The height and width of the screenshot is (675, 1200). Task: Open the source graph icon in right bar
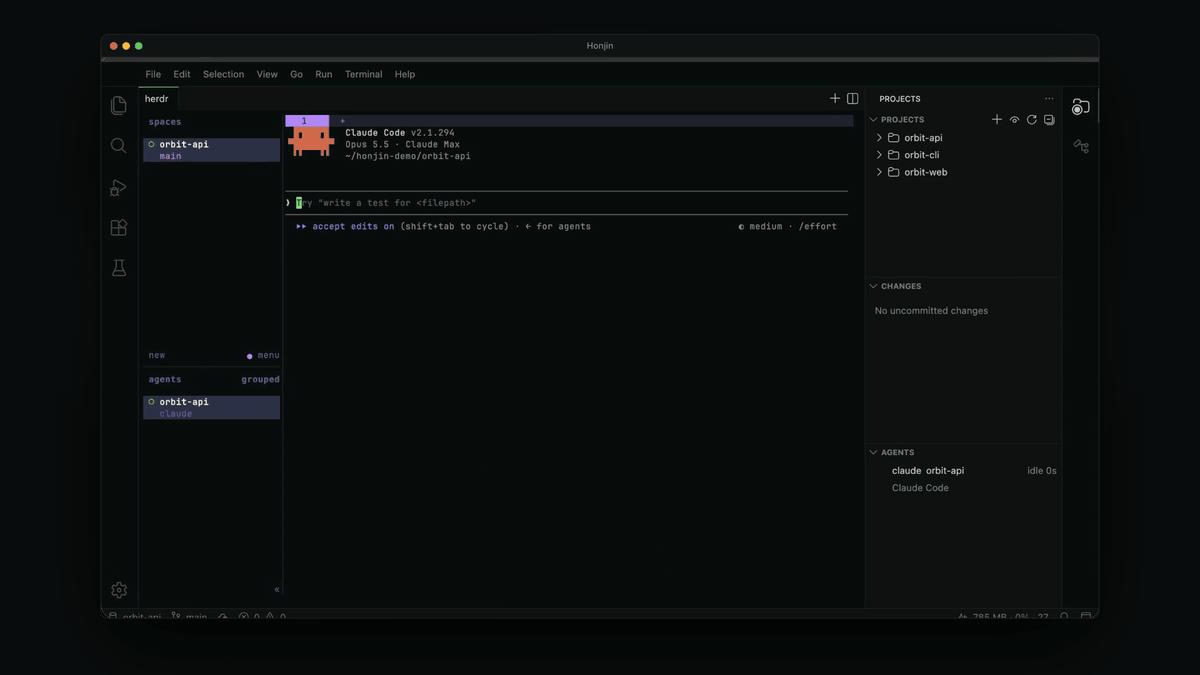[1081, 146]
